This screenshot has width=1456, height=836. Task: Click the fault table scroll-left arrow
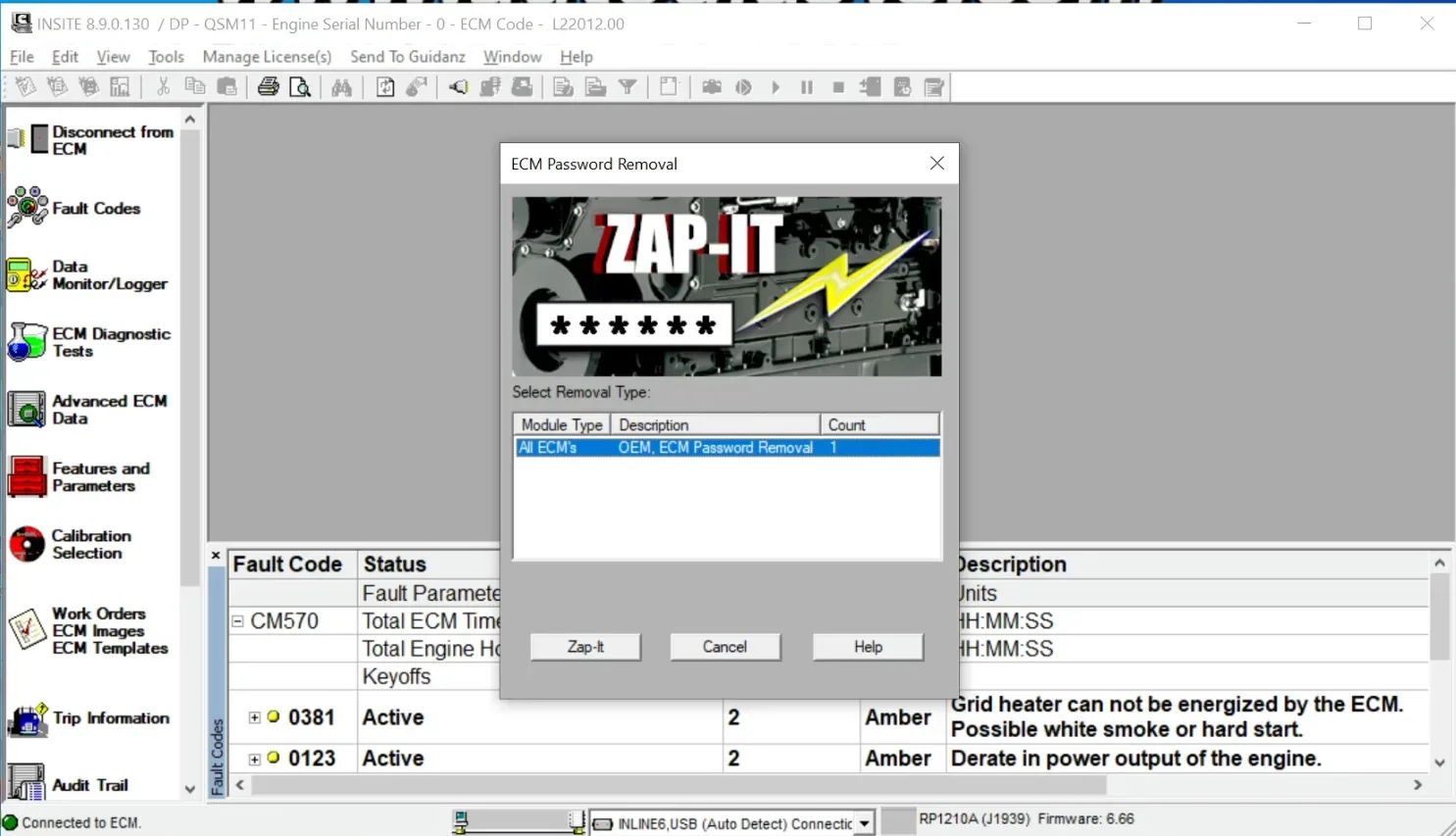point(240,785)
